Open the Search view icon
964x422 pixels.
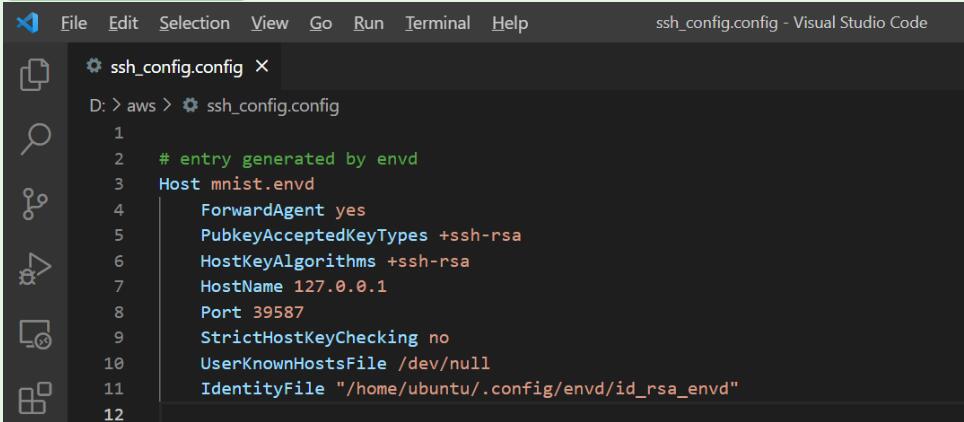tap(35, 139)
